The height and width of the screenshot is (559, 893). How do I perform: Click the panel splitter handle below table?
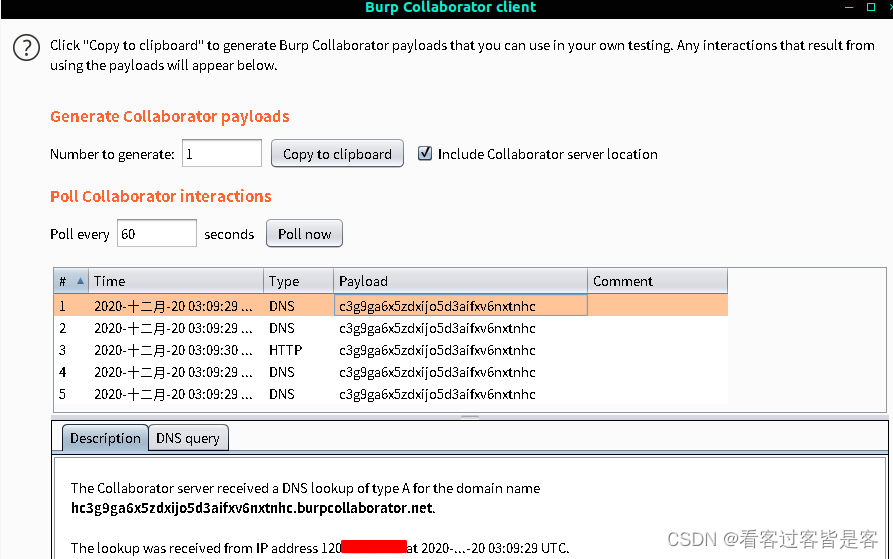[x=470, y=417]
